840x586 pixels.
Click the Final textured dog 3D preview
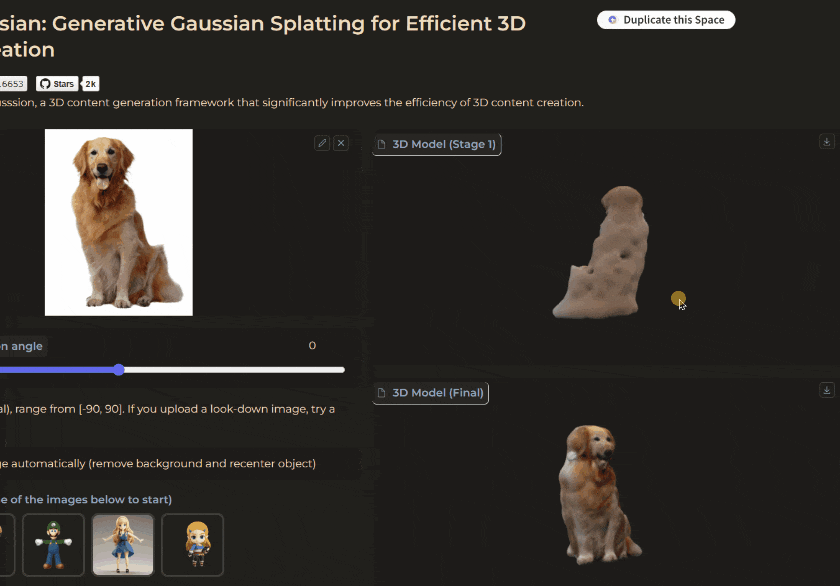click(598, 494)
